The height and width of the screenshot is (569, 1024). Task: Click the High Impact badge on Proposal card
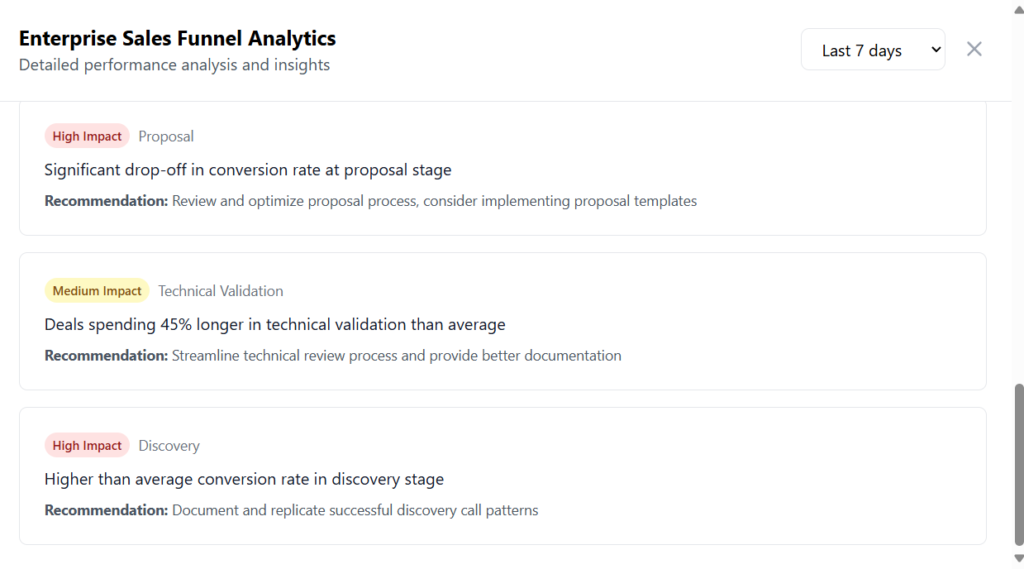(87, 136)
